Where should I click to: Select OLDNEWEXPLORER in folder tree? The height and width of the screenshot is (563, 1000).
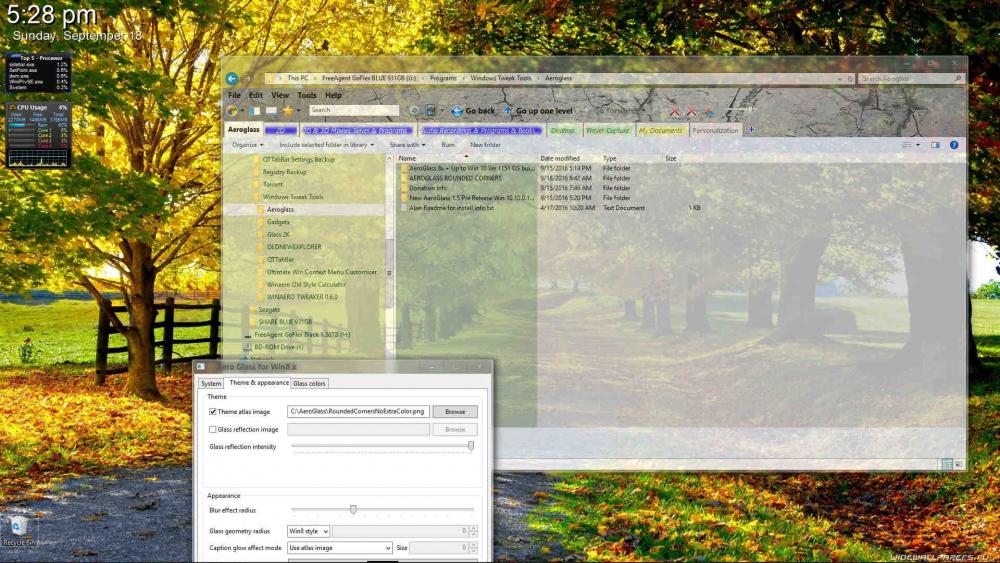[294, 247]
